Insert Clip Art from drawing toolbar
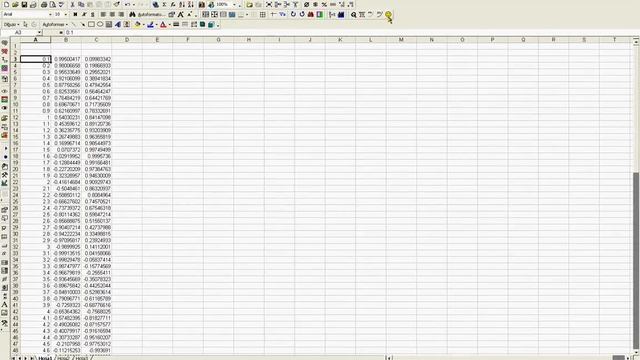Image resolution: width=640 pixels, height=360 pixels. [127, 24]
